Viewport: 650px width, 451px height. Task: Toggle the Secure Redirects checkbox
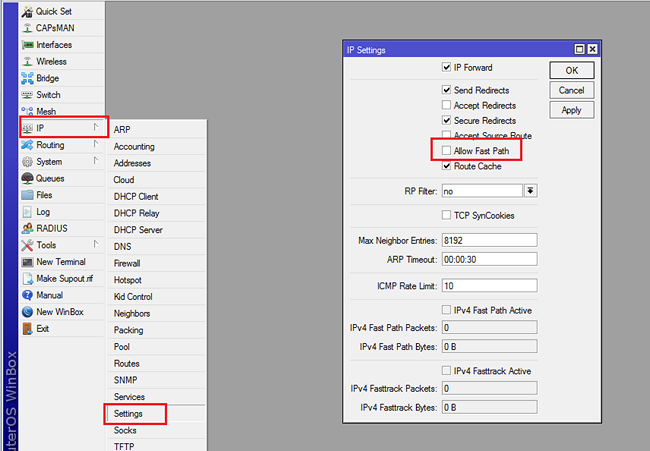pyautogui.click(x=446, y=120)
